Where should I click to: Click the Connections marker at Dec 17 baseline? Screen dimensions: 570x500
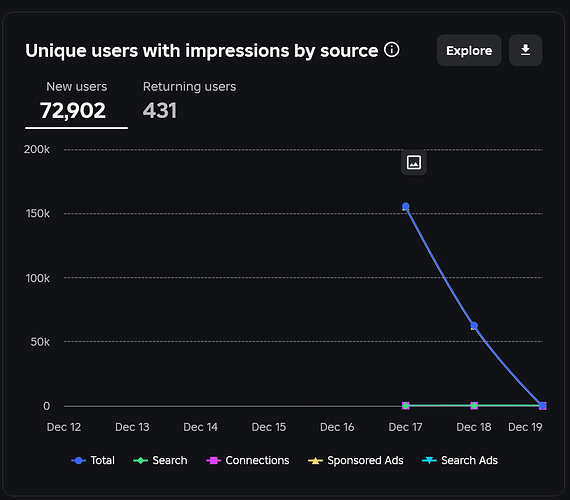coord(406,405)
